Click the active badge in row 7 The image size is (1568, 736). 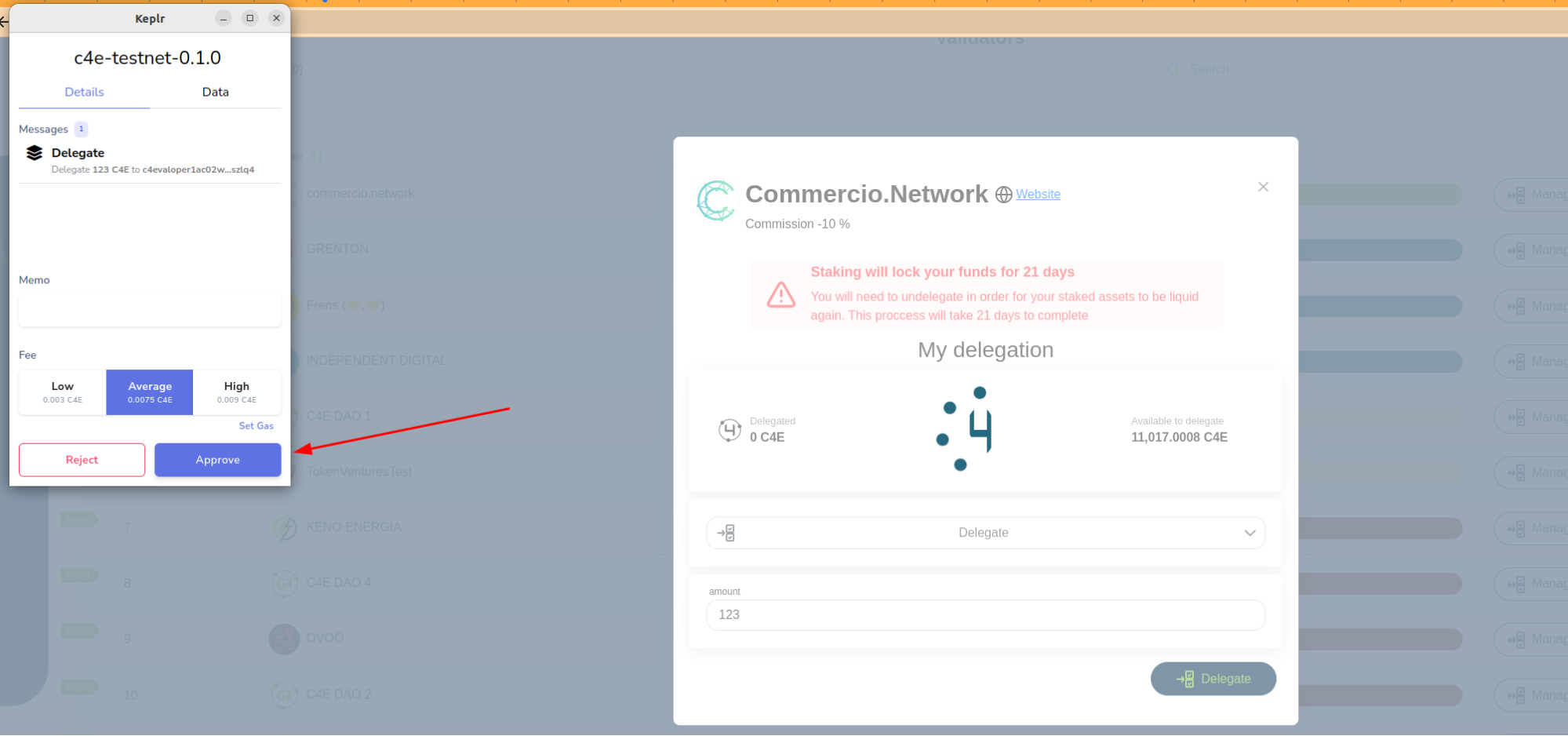point(79,520)
